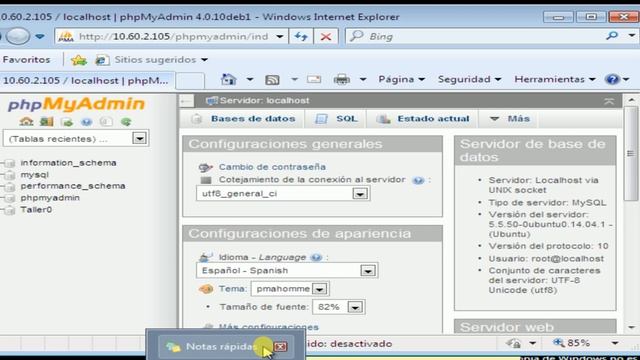Open the zoom level 85% dropdown arrow
Viewport: 640px width, 360px height.
click(615, 343)
